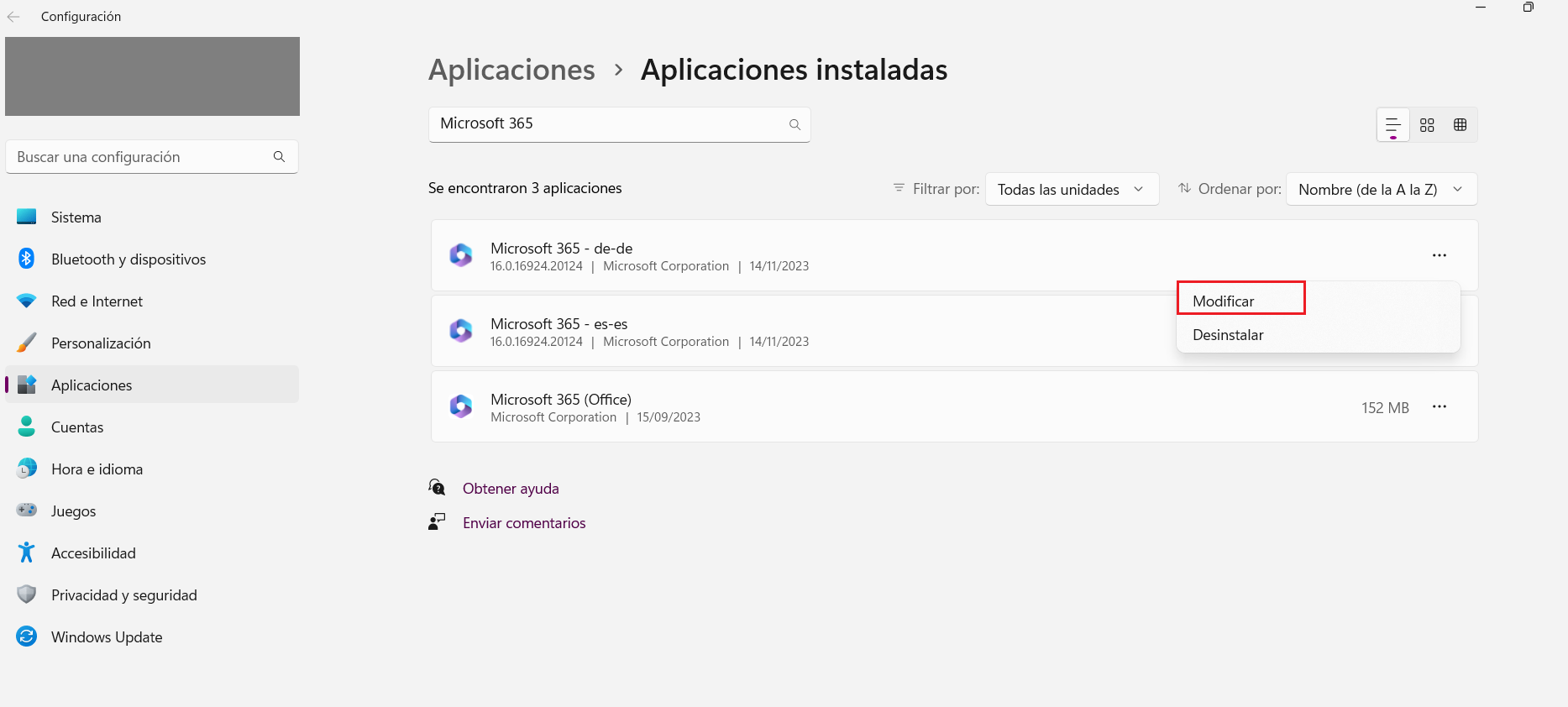Select Windows Update label
Screen dimensions: 1568x707
[x=107, y=637]
